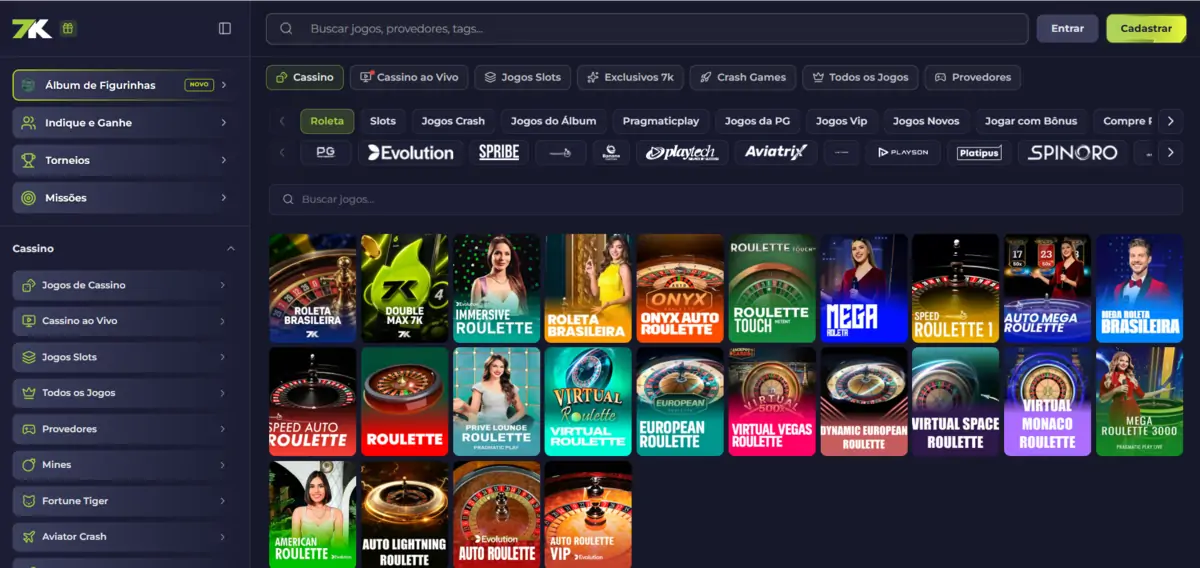
Task: Select the Cassino ao Vivo tab
Action: pos(409,77)
